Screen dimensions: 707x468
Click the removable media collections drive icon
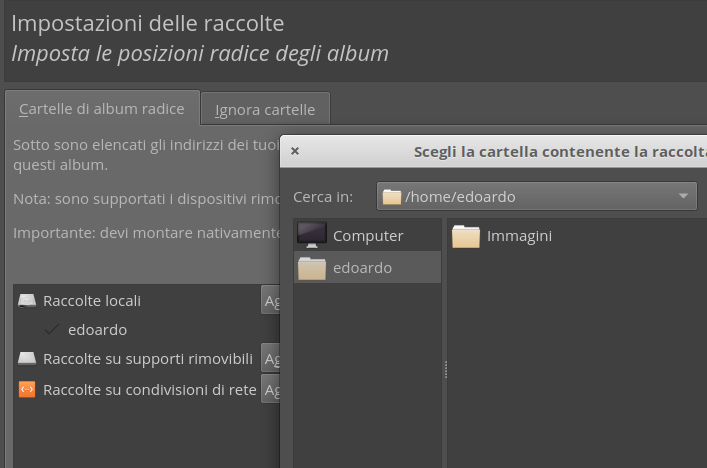pyautogui.click(x=27, y=359)
